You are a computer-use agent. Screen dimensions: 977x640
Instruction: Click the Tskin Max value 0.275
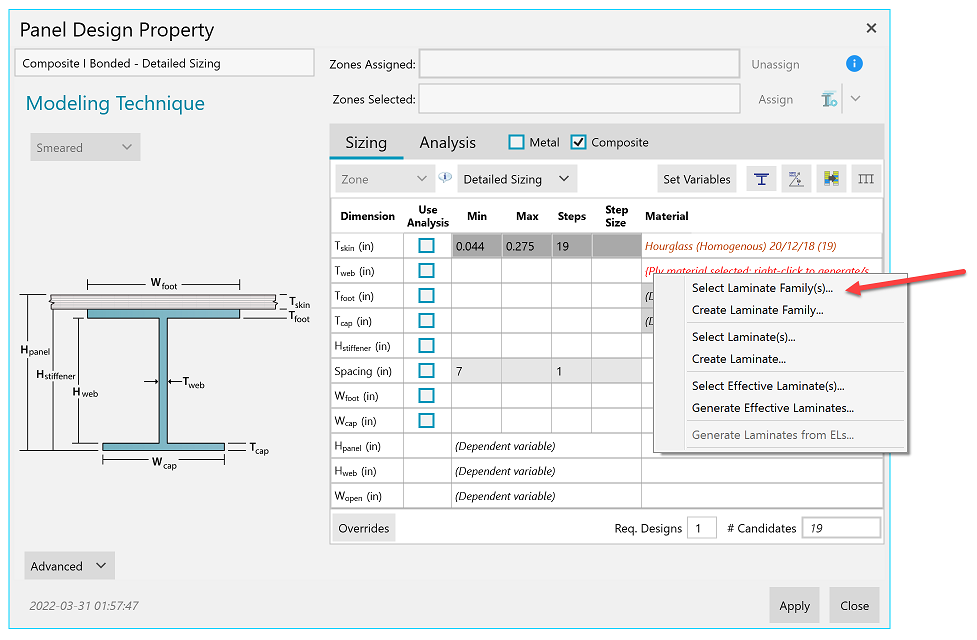pos(527,246)
